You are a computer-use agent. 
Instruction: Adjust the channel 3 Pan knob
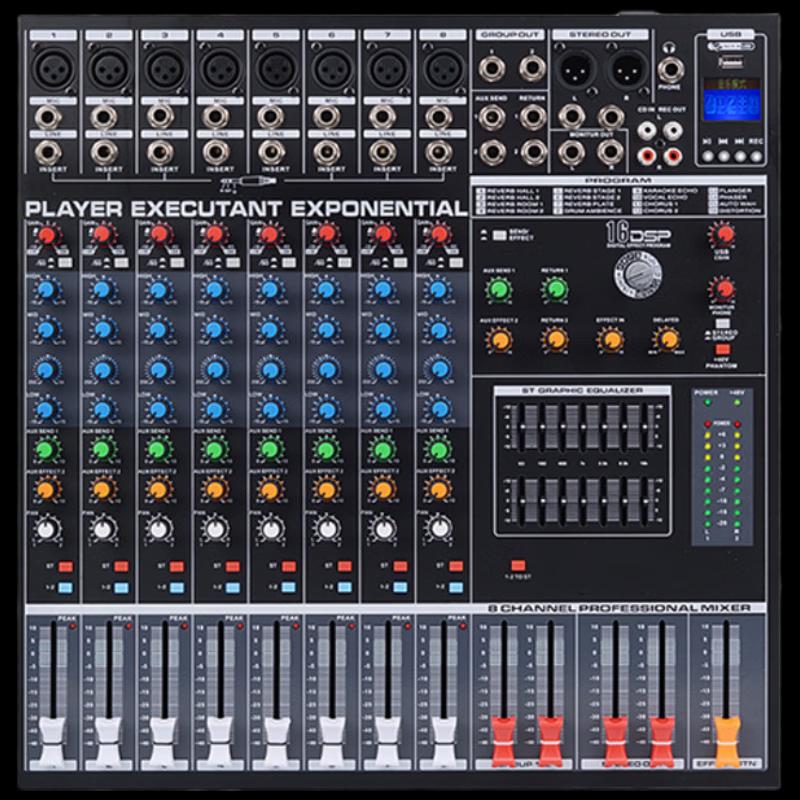159,529
